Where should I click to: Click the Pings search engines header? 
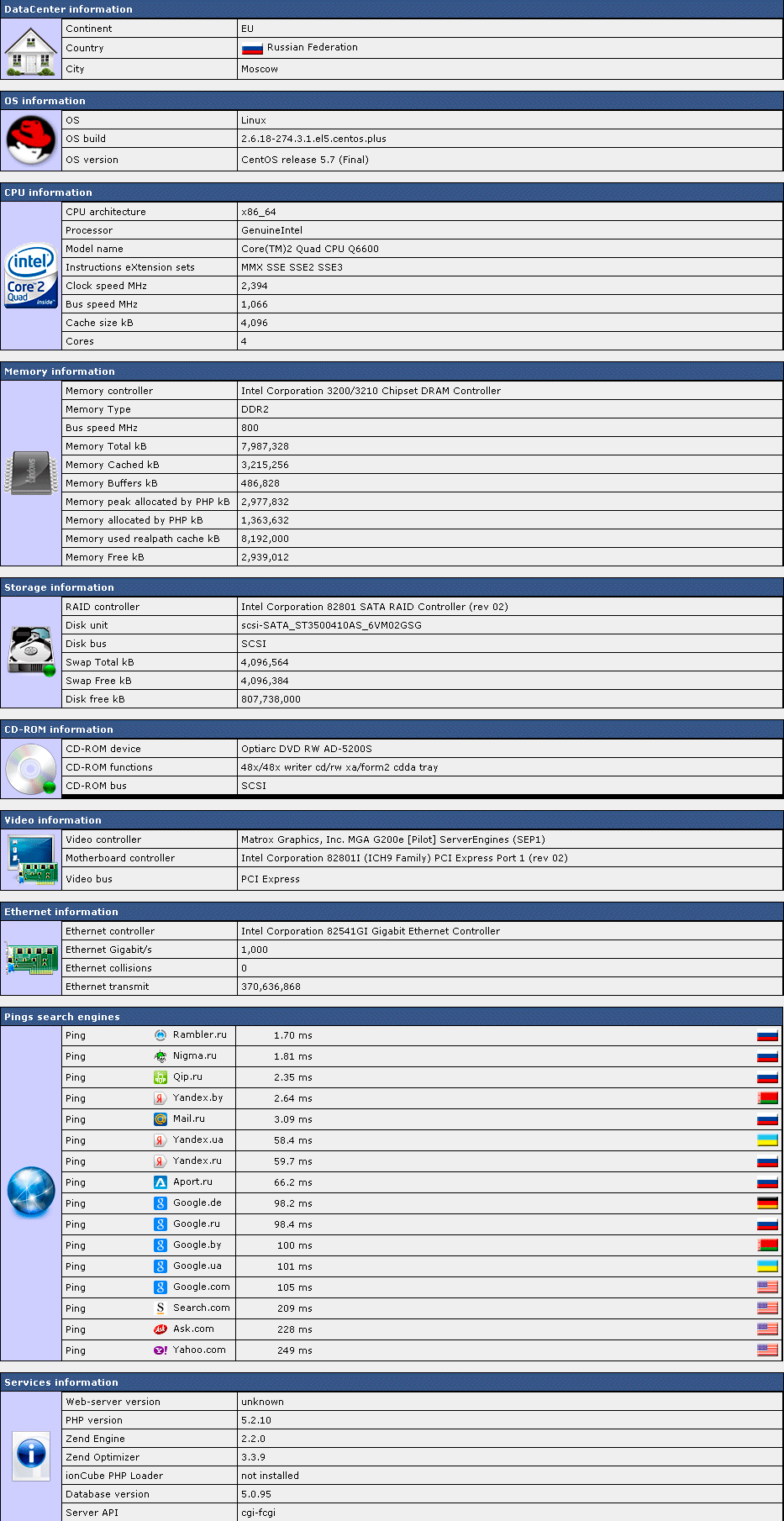point(392,1017)
